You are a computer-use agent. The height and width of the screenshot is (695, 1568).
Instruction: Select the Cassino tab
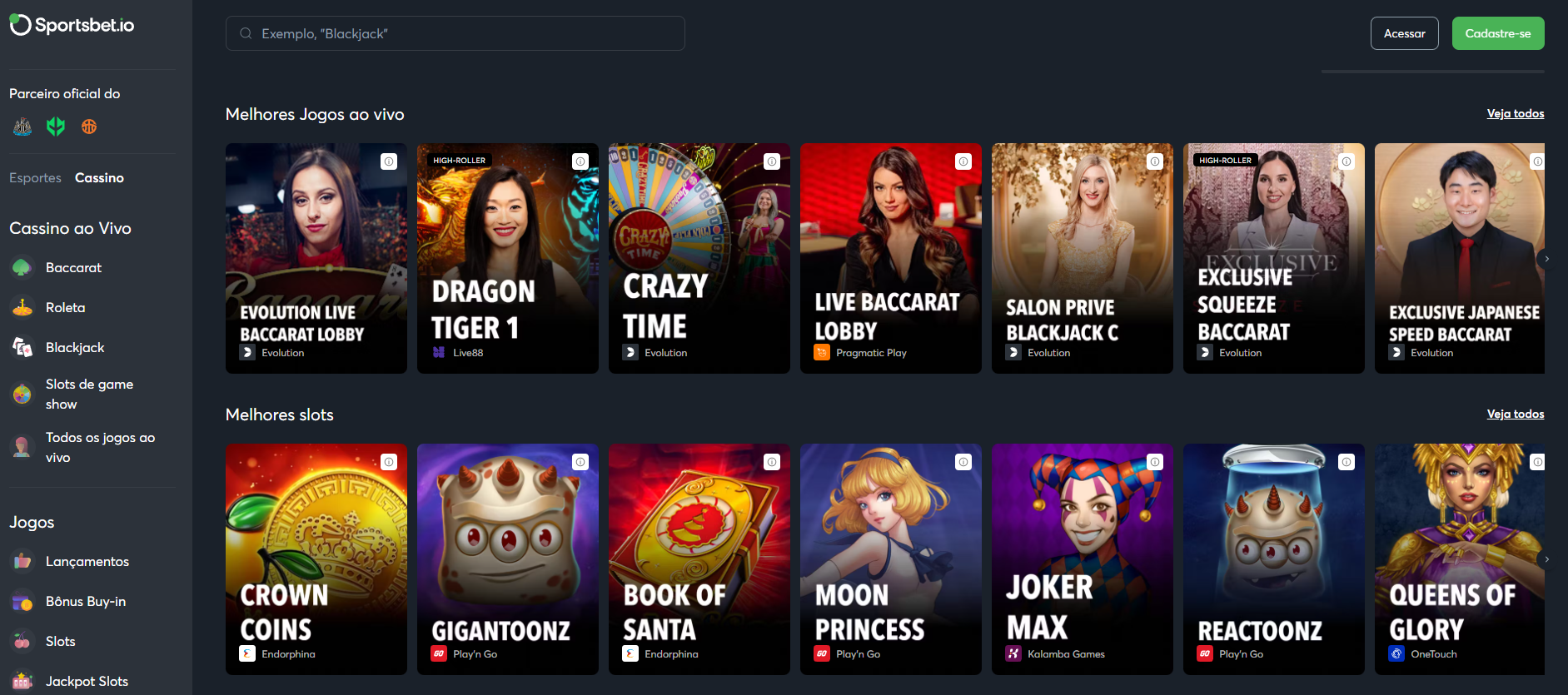(99, 177)
